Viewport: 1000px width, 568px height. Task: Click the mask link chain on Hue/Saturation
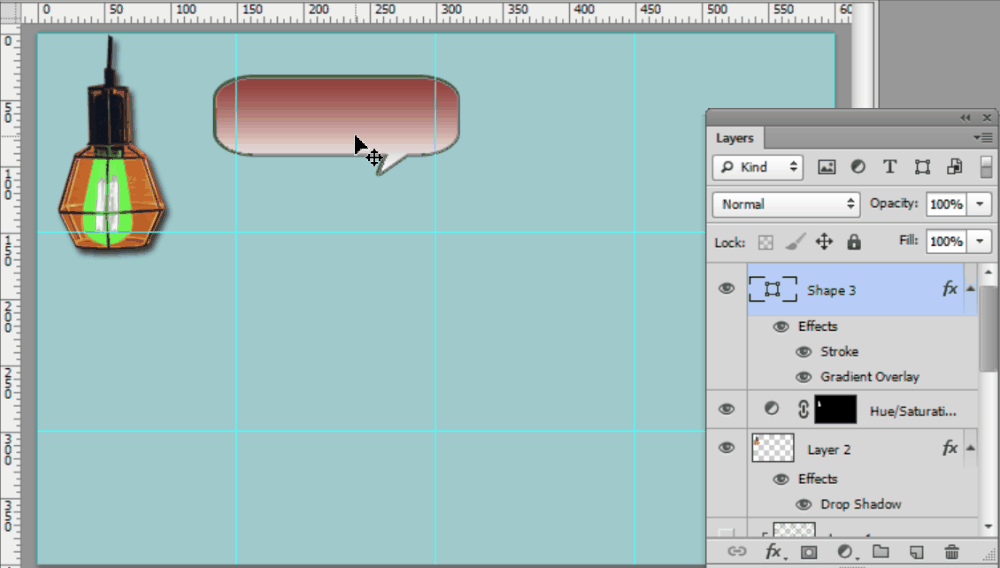(x=803, y=409)
